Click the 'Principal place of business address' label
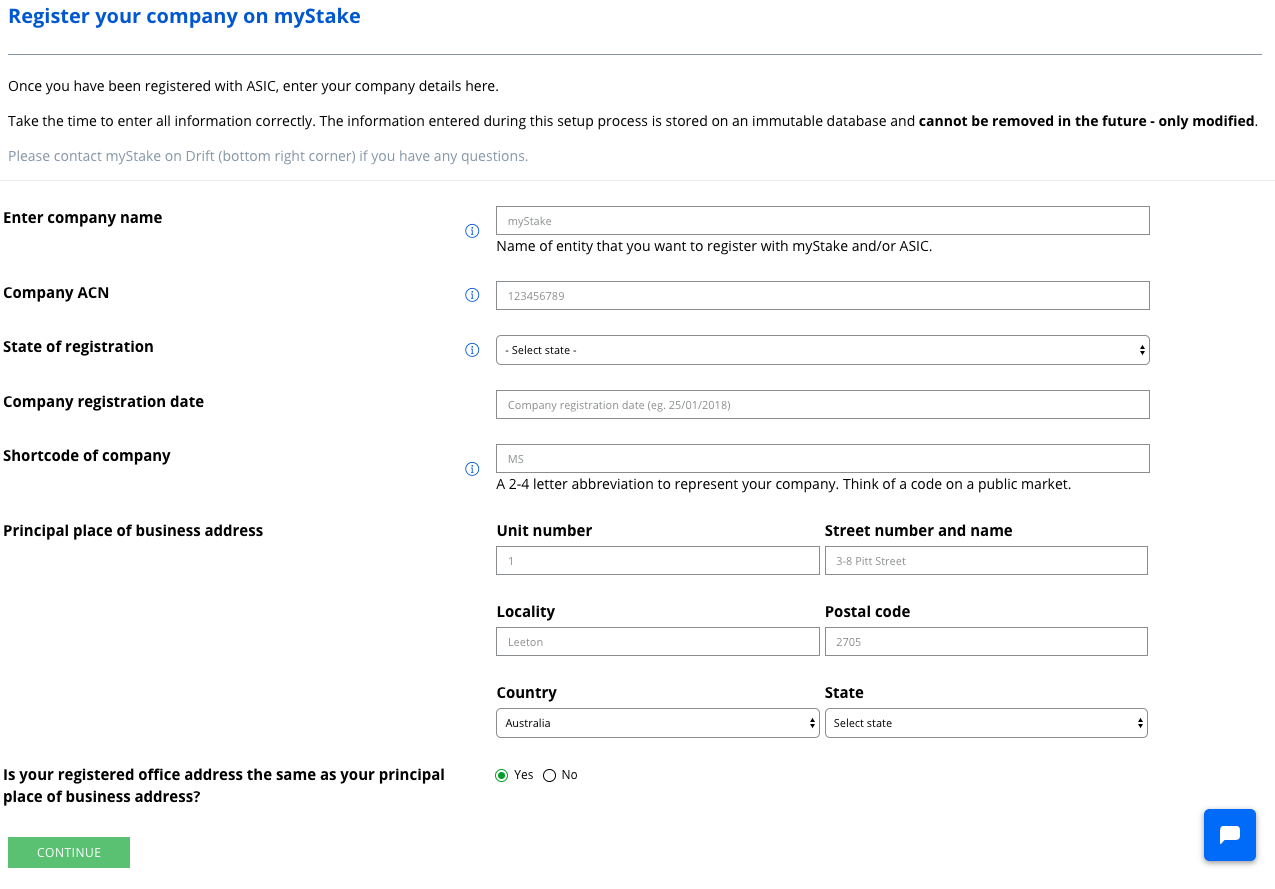Viewport: 1275px width, 889px height. [x=133, y=531]
